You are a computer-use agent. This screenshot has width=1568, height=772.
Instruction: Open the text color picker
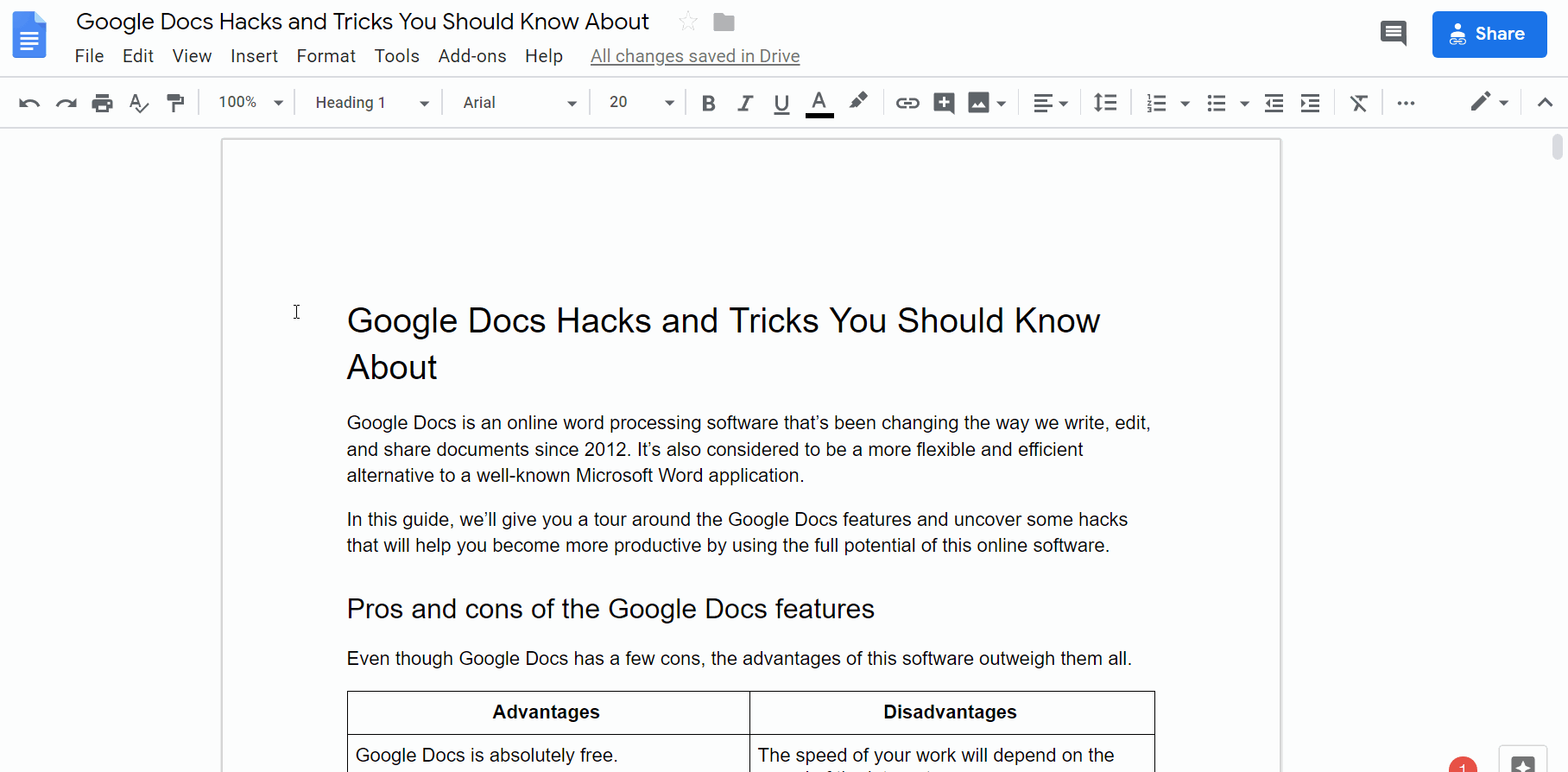[819, 103]
